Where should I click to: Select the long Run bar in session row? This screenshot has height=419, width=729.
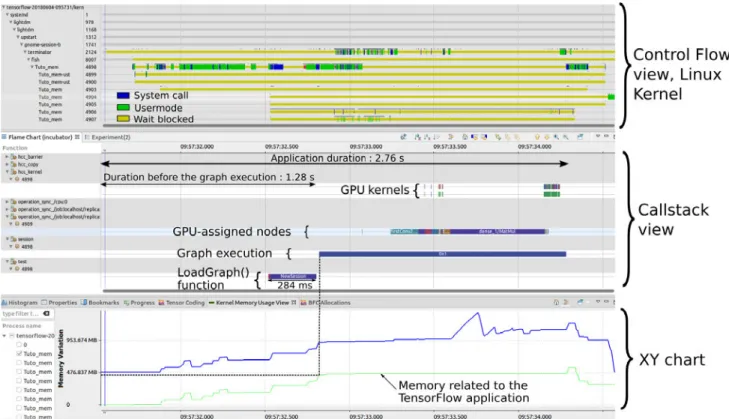tap(443, 254)
